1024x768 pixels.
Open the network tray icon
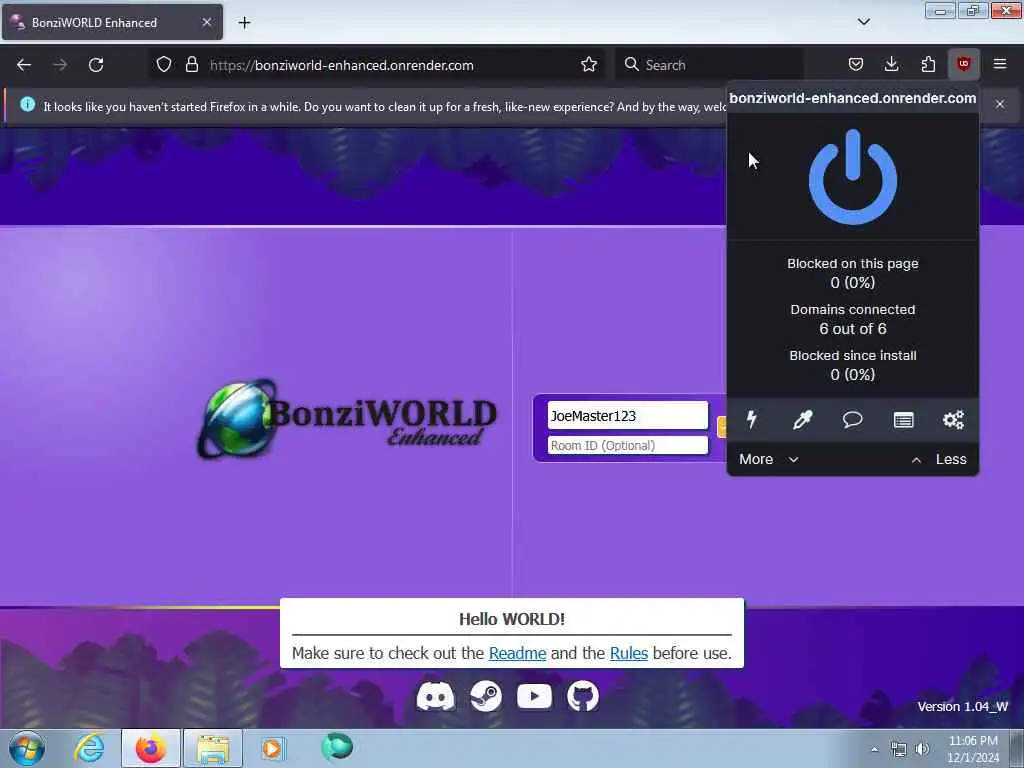click(899, 749)
